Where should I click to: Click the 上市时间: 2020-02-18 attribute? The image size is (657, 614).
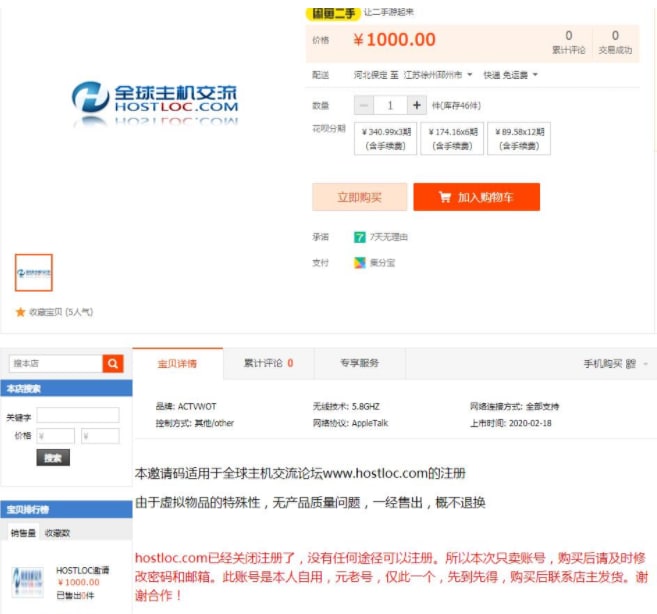[510, 423]
